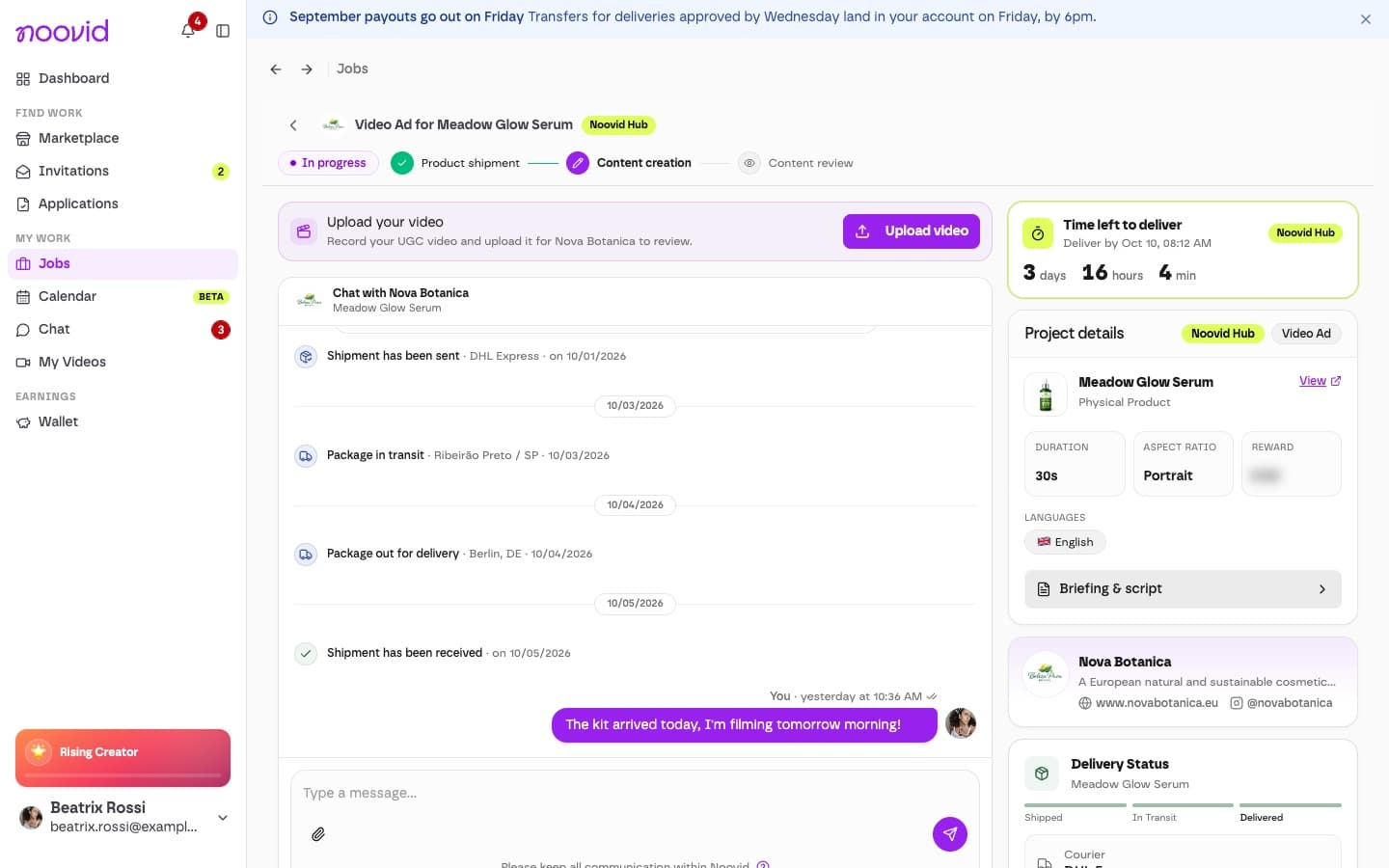Dismiss the September payouts banner
The height and width of the screenshot is (868, 1389).
click(1366, 19)
